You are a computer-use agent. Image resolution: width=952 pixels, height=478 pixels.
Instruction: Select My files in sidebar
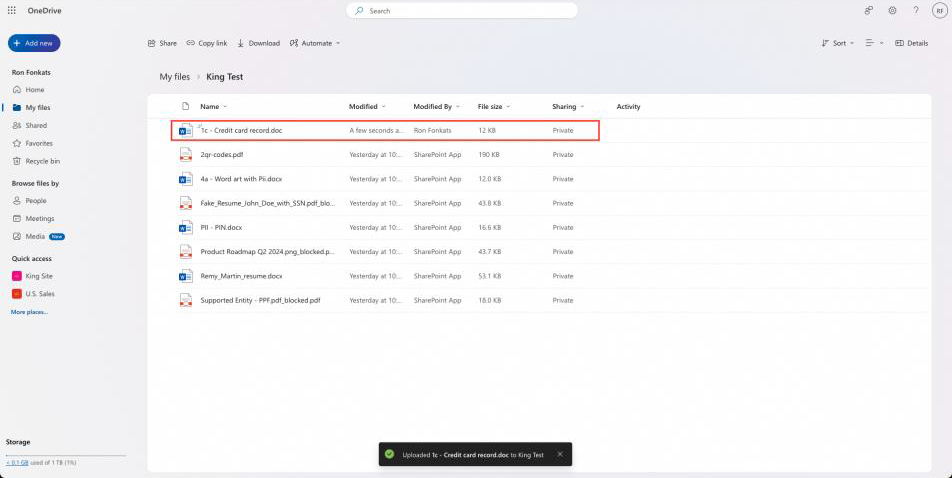point(32,108)
